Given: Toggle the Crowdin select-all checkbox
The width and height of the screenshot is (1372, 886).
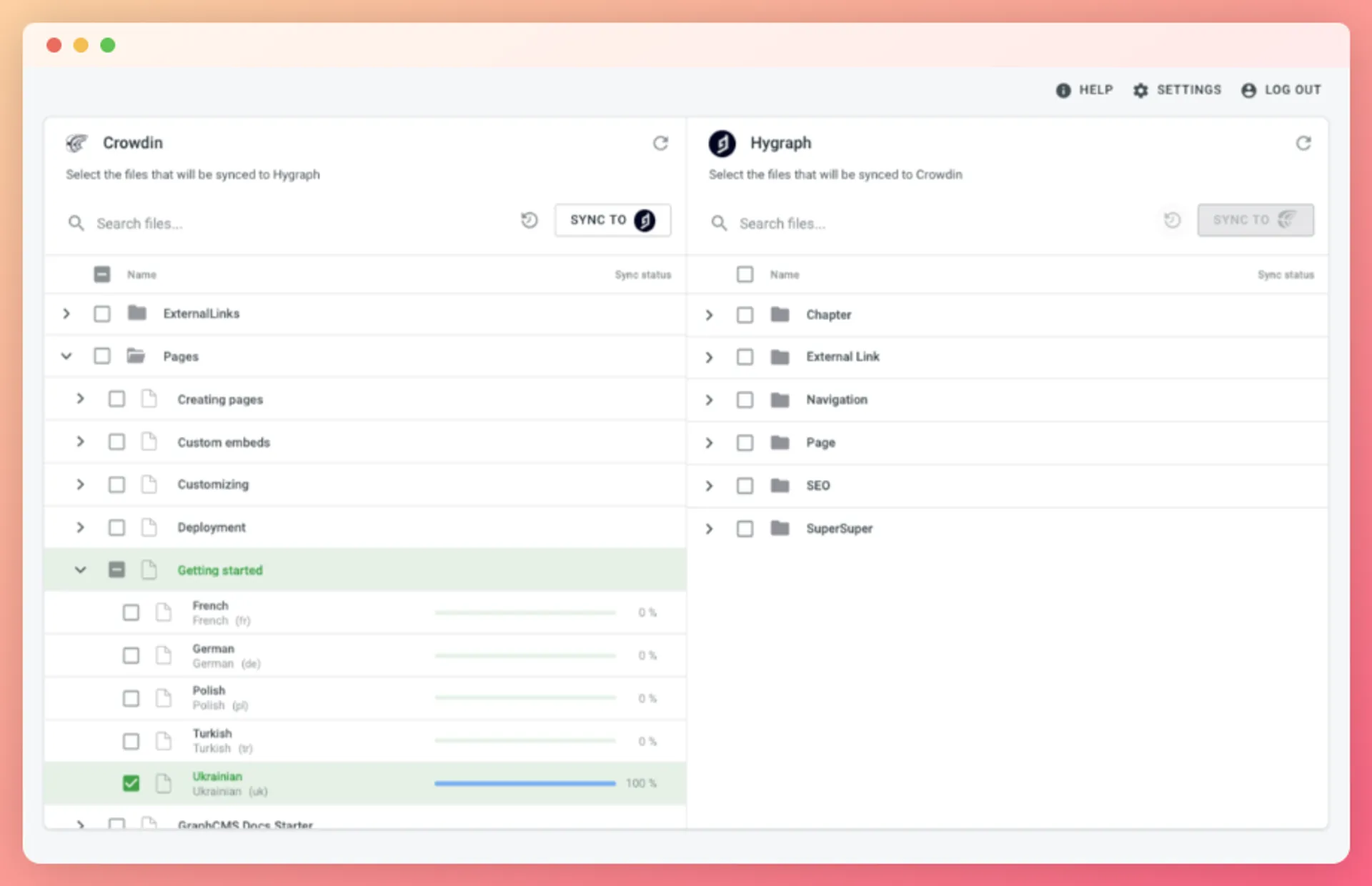Looking at the screenshot, I should (x=102, y=274).
